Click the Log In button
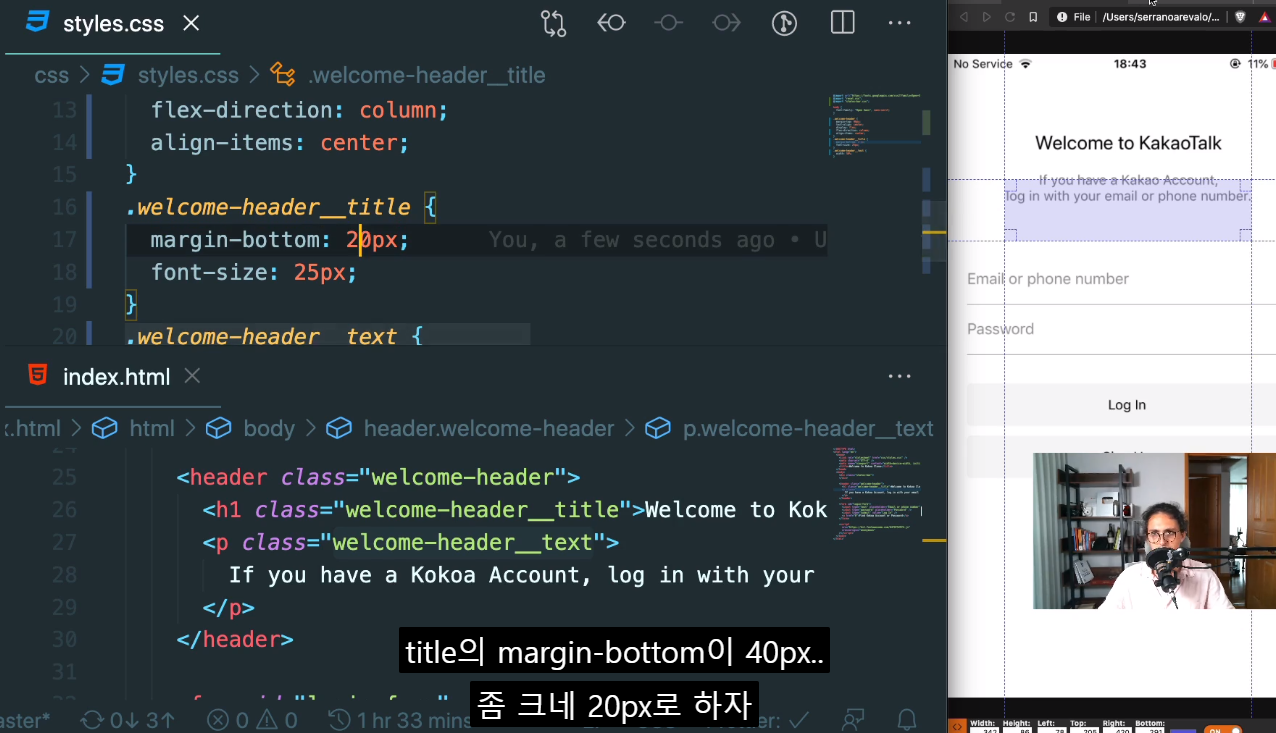 1121,405
